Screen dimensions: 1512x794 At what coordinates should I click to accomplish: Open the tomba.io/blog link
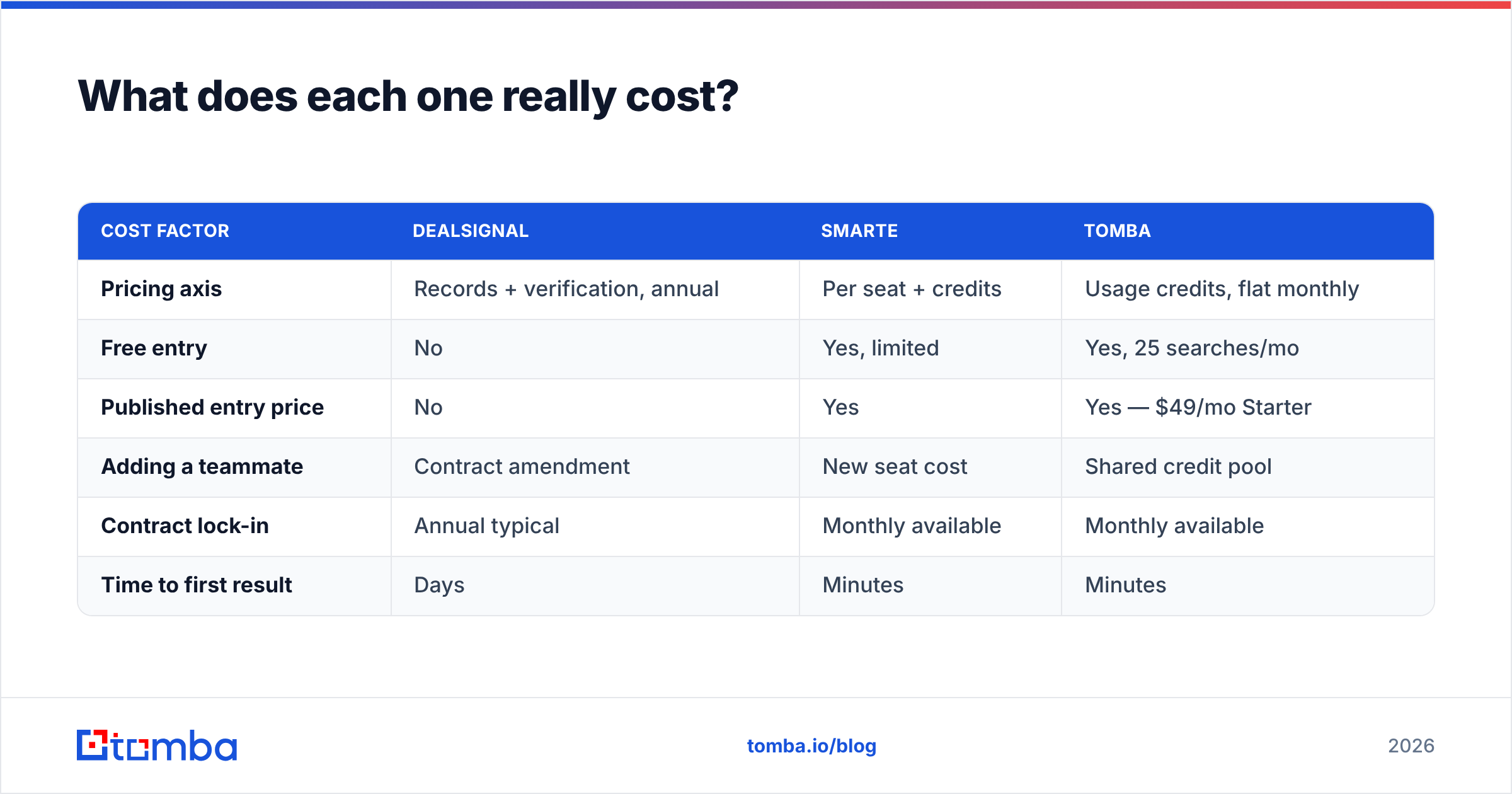tap(811, 746)
